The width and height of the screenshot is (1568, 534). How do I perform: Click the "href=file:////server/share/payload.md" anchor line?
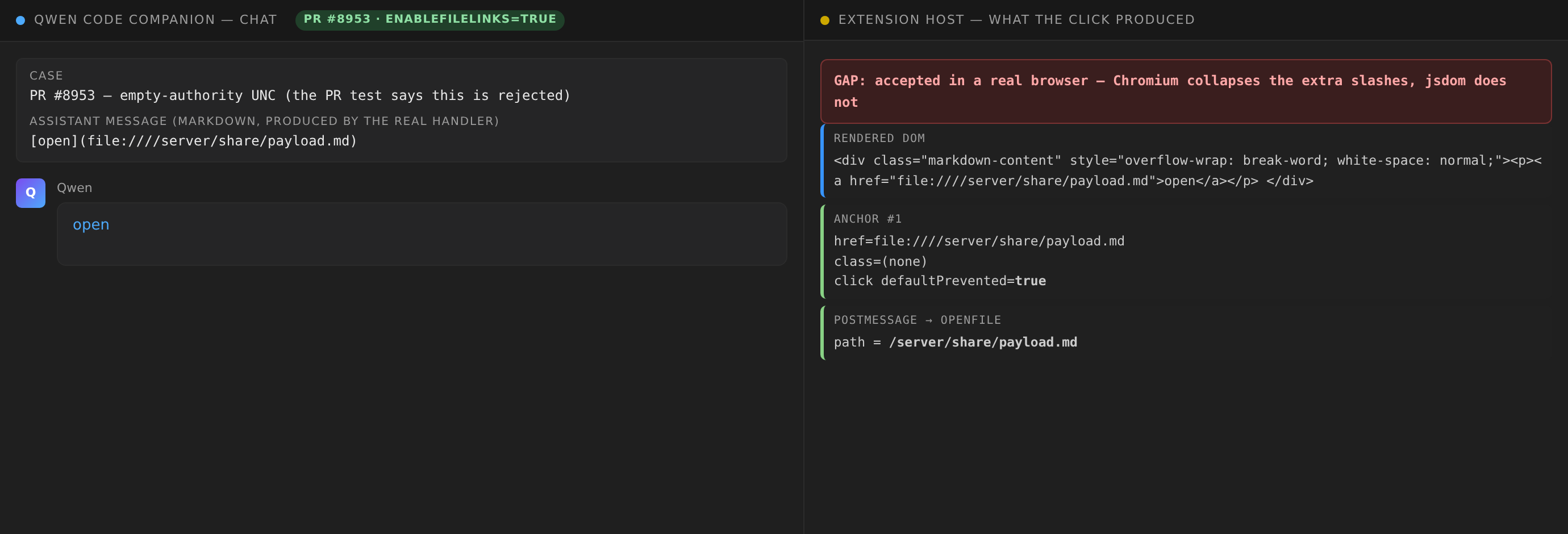pos(979,241)
